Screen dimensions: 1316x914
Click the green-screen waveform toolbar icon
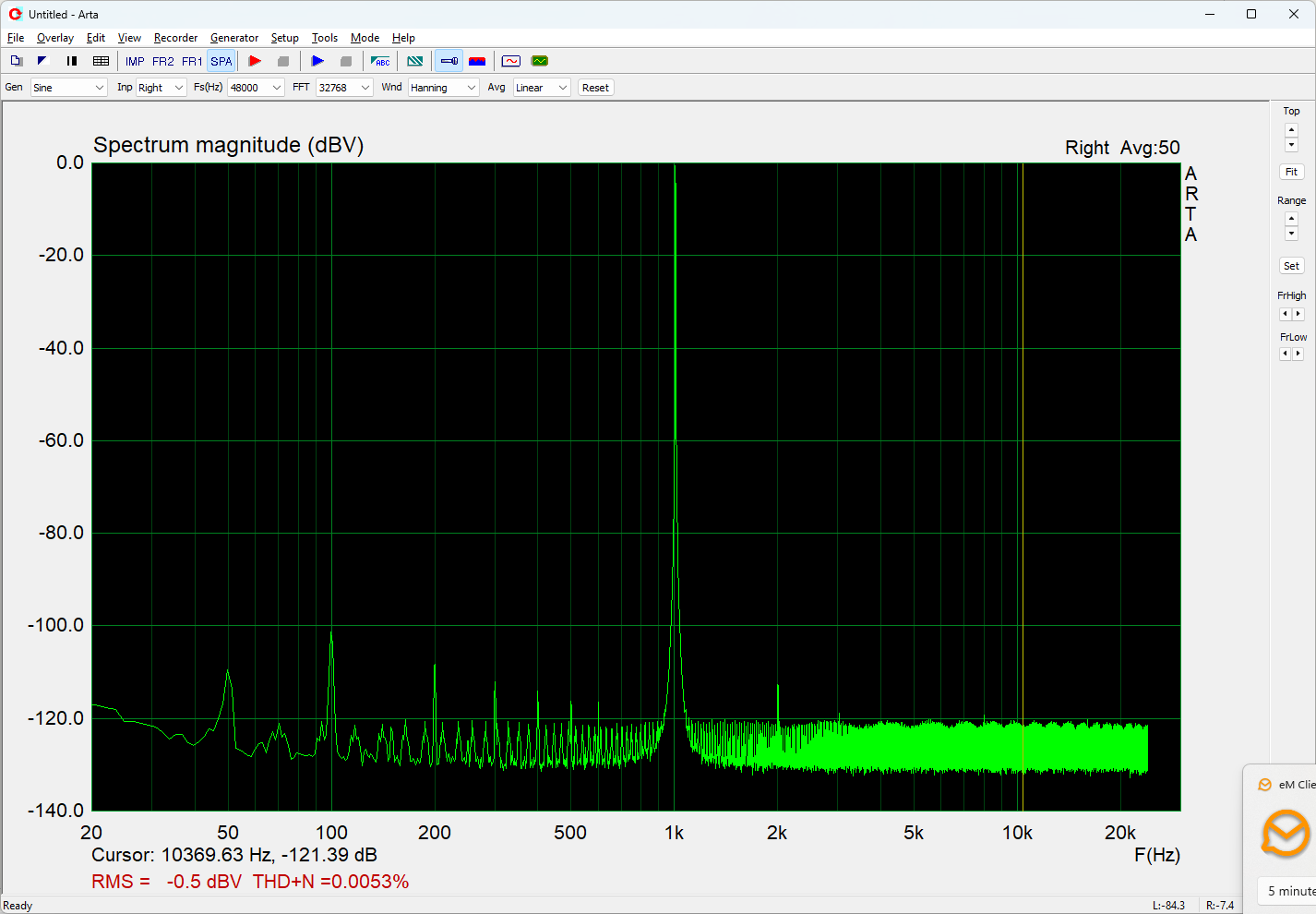pos(540,61)
